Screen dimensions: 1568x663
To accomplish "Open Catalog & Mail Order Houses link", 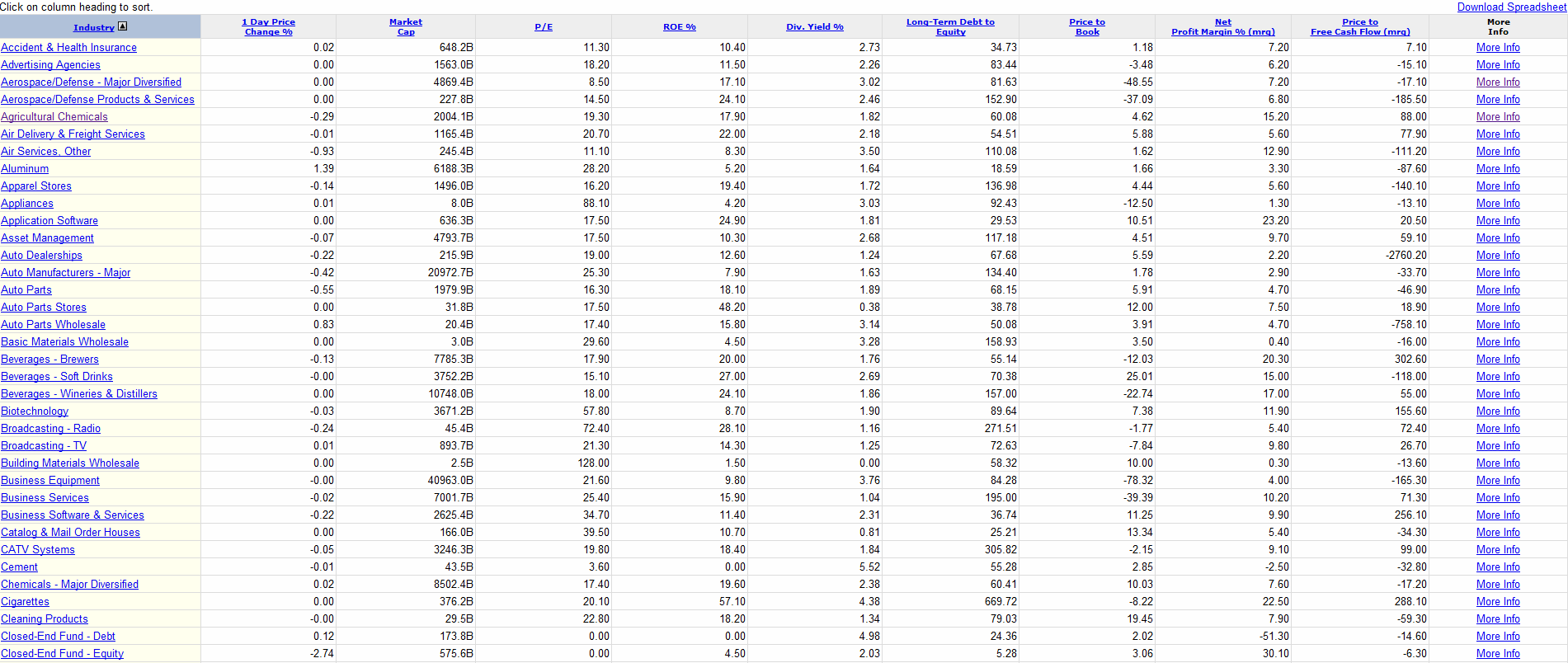I will [71, 533].
